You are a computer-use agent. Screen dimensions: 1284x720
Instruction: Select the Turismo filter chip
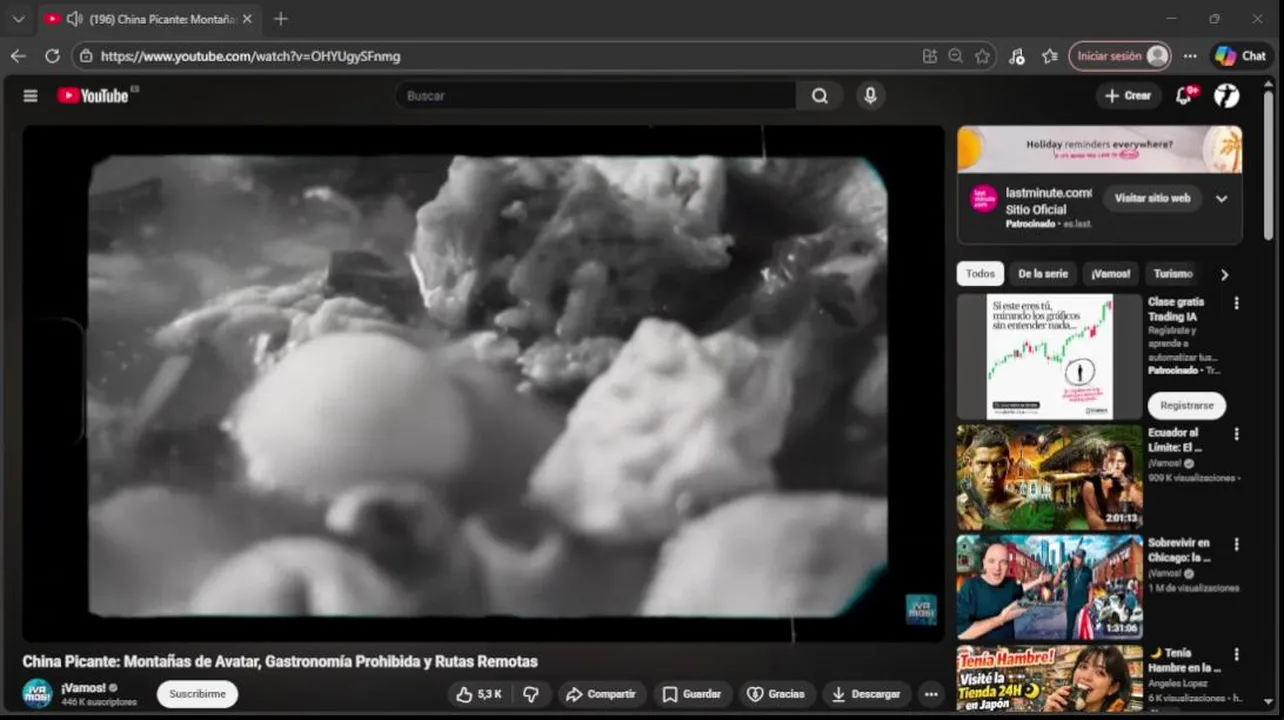(x=1172, y=274)
